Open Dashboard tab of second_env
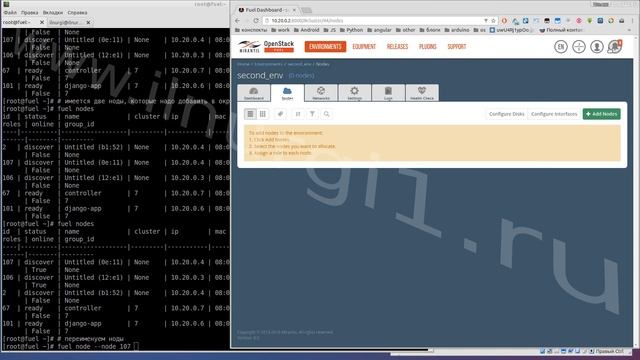Screen dimensions: 640x360 pos(253,93)
